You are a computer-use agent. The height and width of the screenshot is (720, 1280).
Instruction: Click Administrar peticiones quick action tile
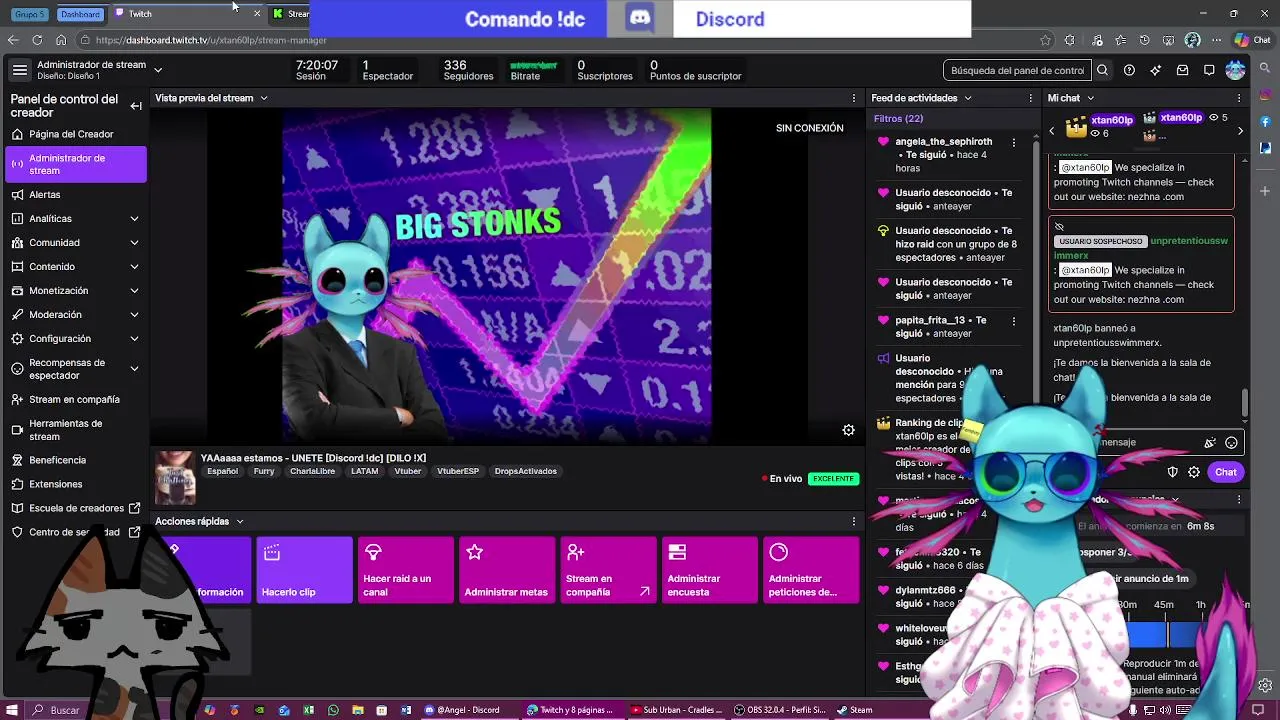810,570
